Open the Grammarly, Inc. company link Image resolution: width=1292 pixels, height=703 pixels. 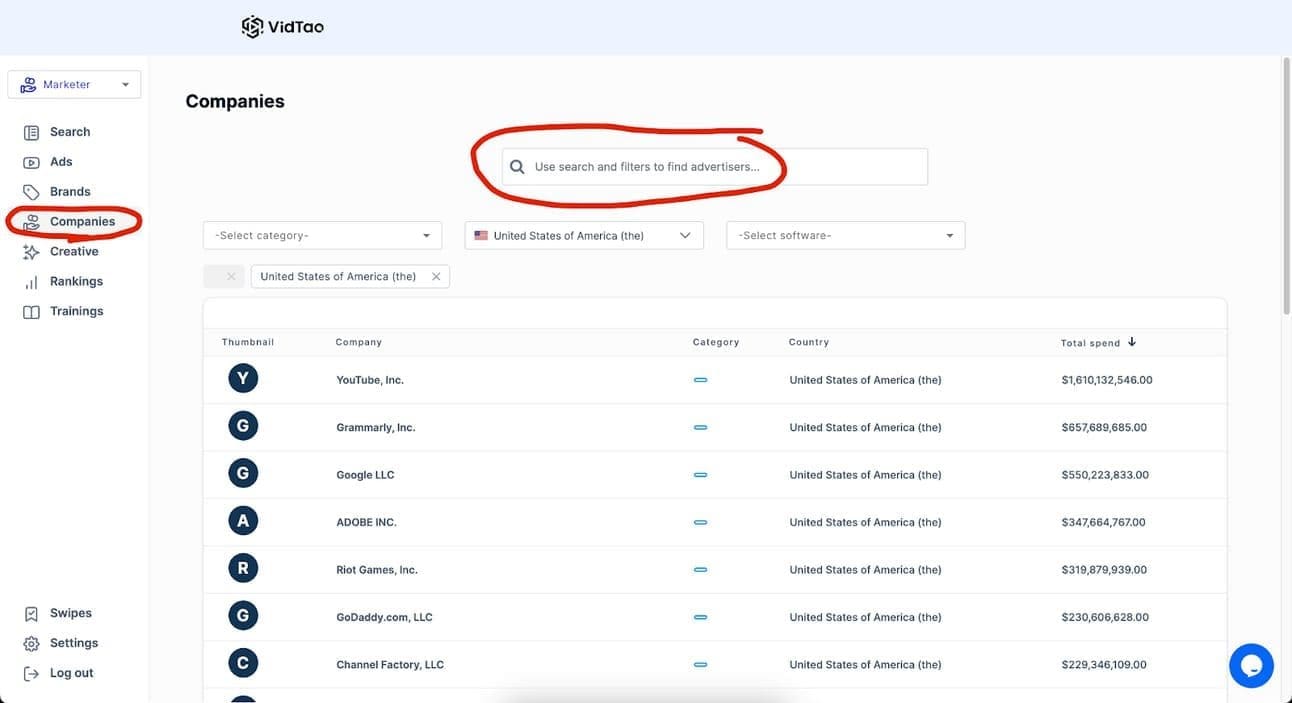[375, 428]
